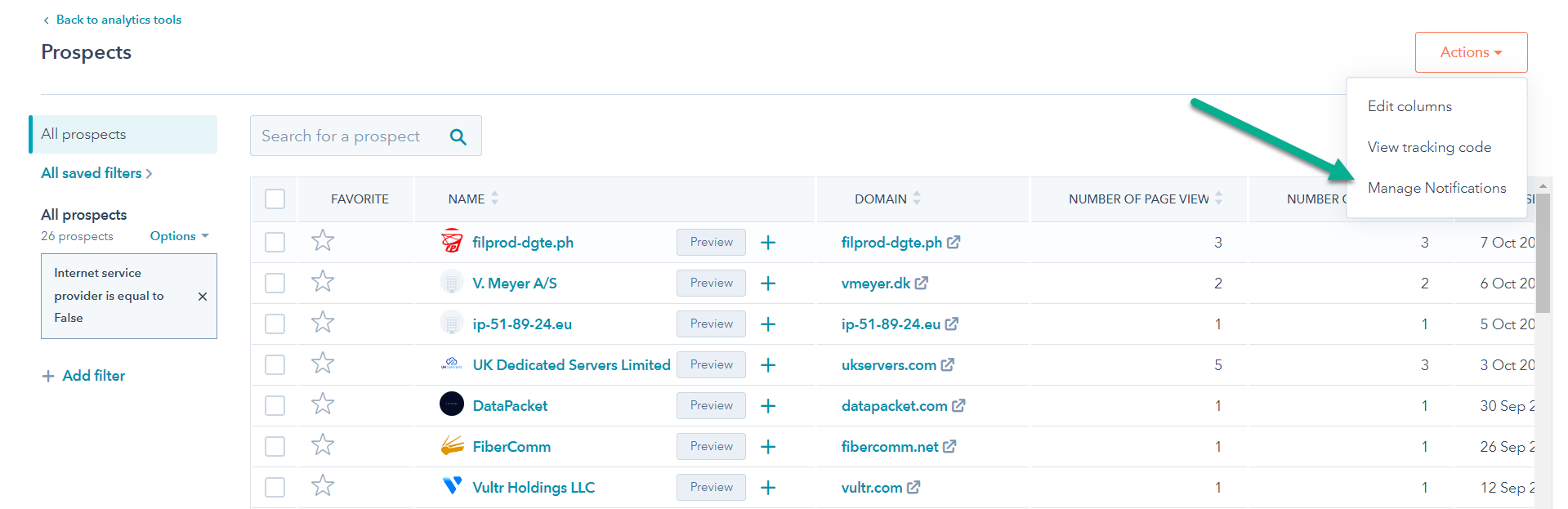Open the ip-51-89-24.eu domain link
1568x509 pixels.
(891, 324)
